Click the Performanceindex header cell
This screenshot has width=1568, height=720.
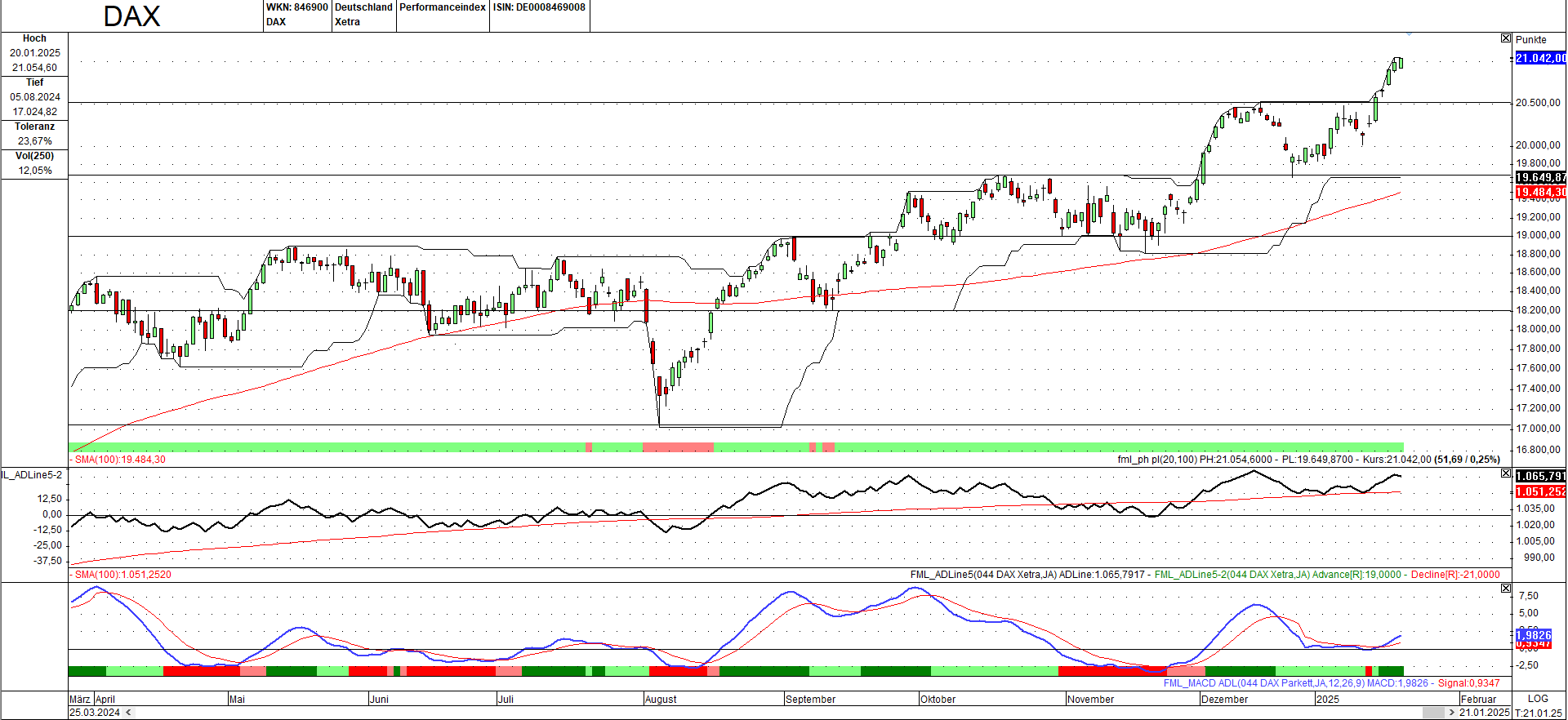click(x=443, y=7)
